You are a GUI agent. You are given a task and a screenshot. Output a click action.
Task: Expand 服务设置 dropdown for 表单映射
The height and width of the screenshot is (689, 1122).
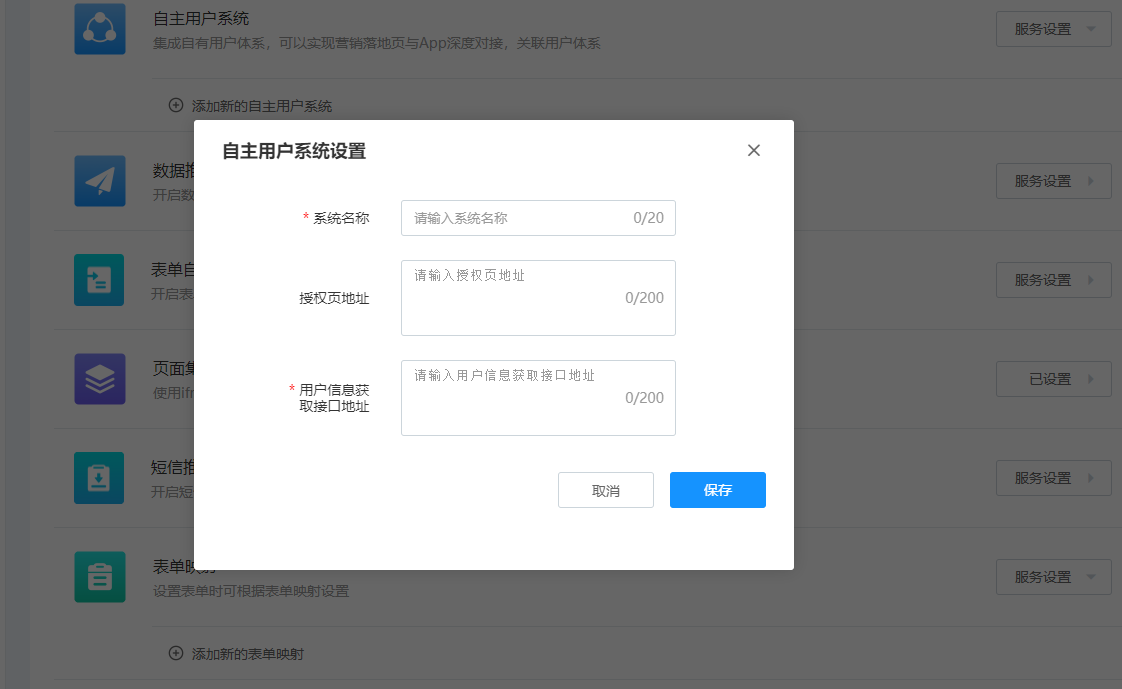(1053, 577)
